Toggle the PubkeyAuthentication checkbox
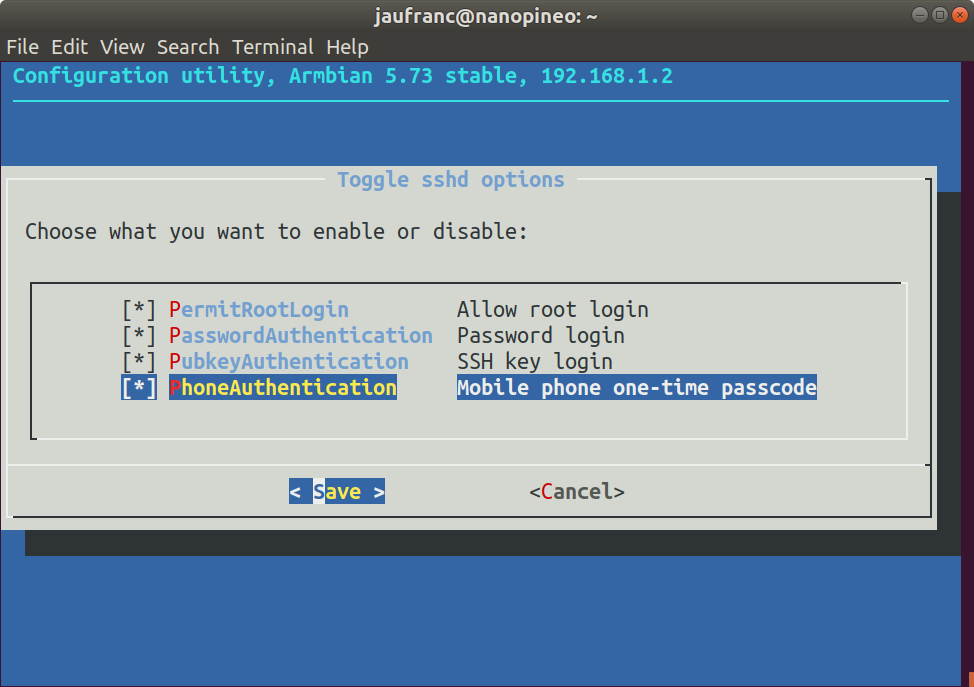974x687 pixels. pos(139,362)
